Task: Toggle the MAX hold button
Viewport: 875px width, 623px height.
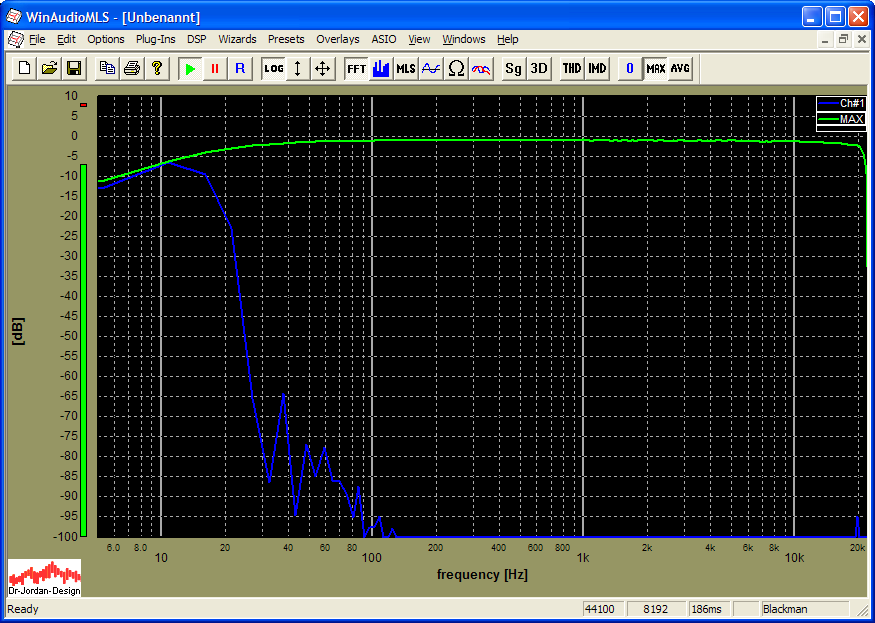Action: coord(655,68)
